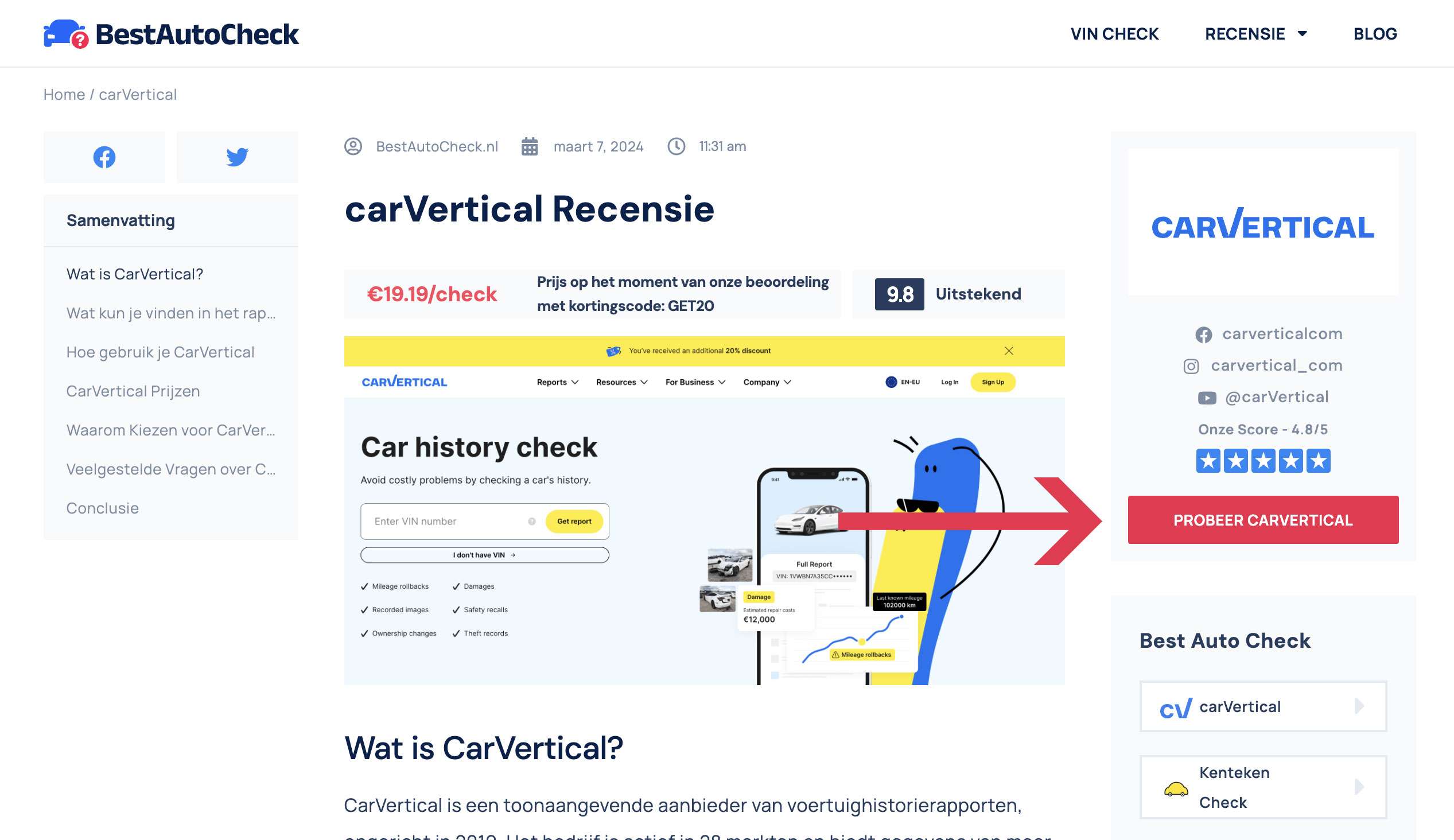Open the @carVertical YouTube icon
Image resolution: width=1454 pixels, height=840 pixels.
tap(1207, 398)
